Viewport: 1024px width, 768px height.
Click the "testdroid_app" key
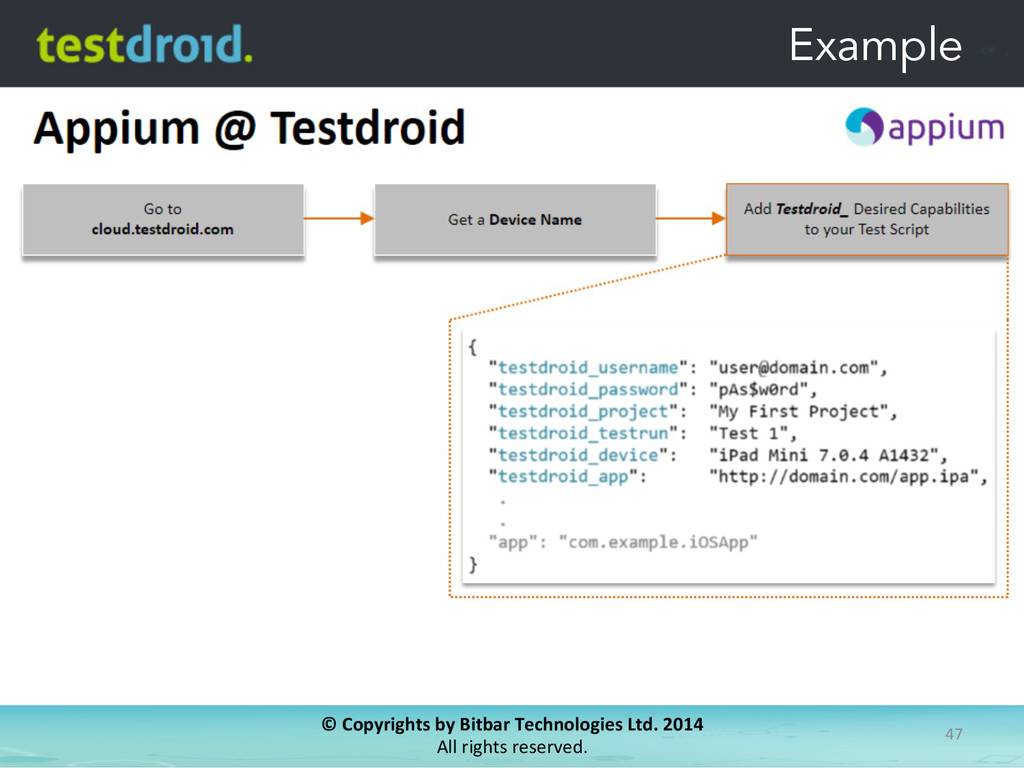563,477
